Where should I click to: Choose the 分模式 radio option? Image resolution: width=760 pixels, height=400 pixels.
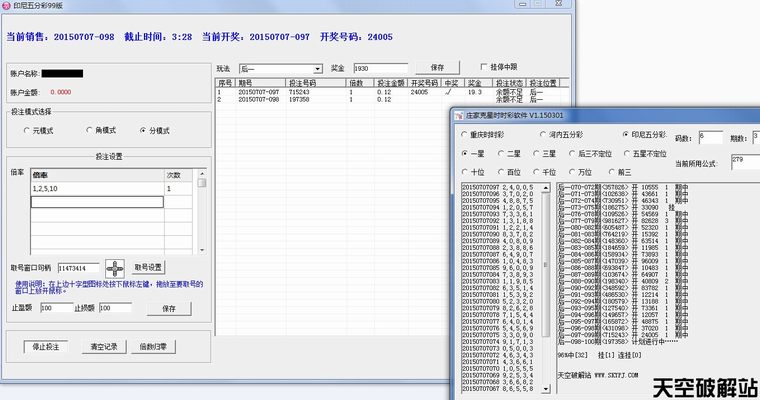click(143, 131)
